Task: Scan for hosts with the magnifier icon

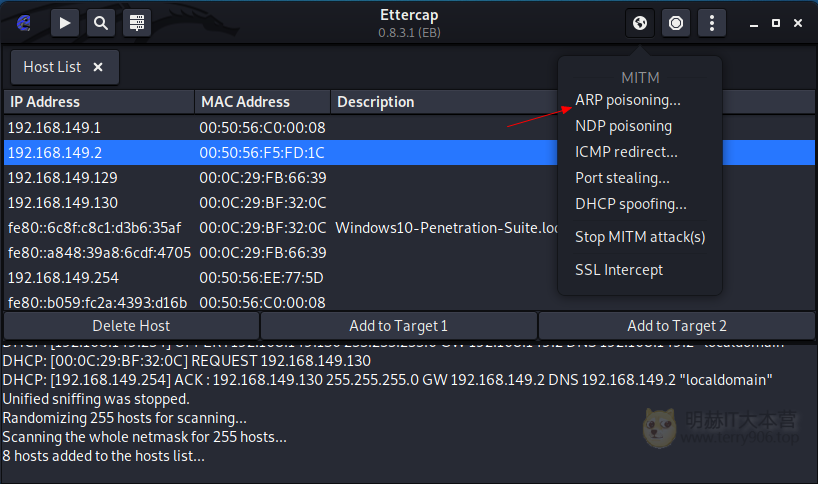Action: [x=101, y=23]
